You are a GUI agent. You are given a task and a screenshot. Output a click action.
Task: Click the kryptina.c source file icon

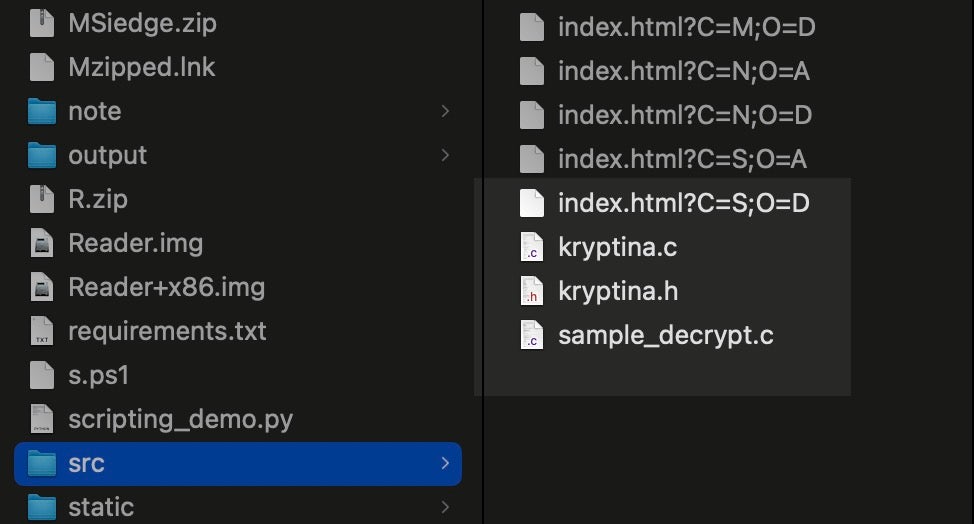(x=532, y=247)
